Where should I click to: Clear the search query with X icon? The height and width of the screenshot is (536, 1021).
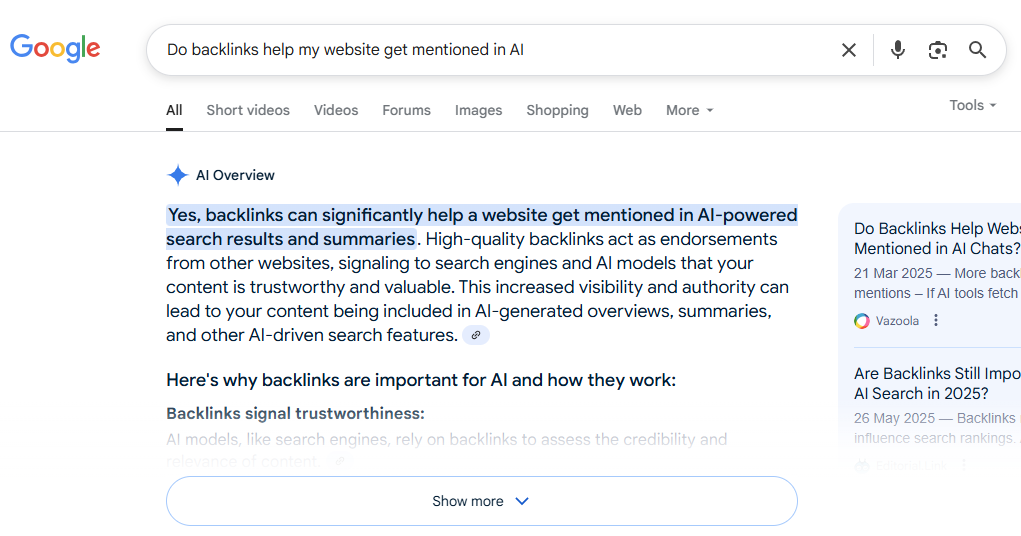pos(848,50)
